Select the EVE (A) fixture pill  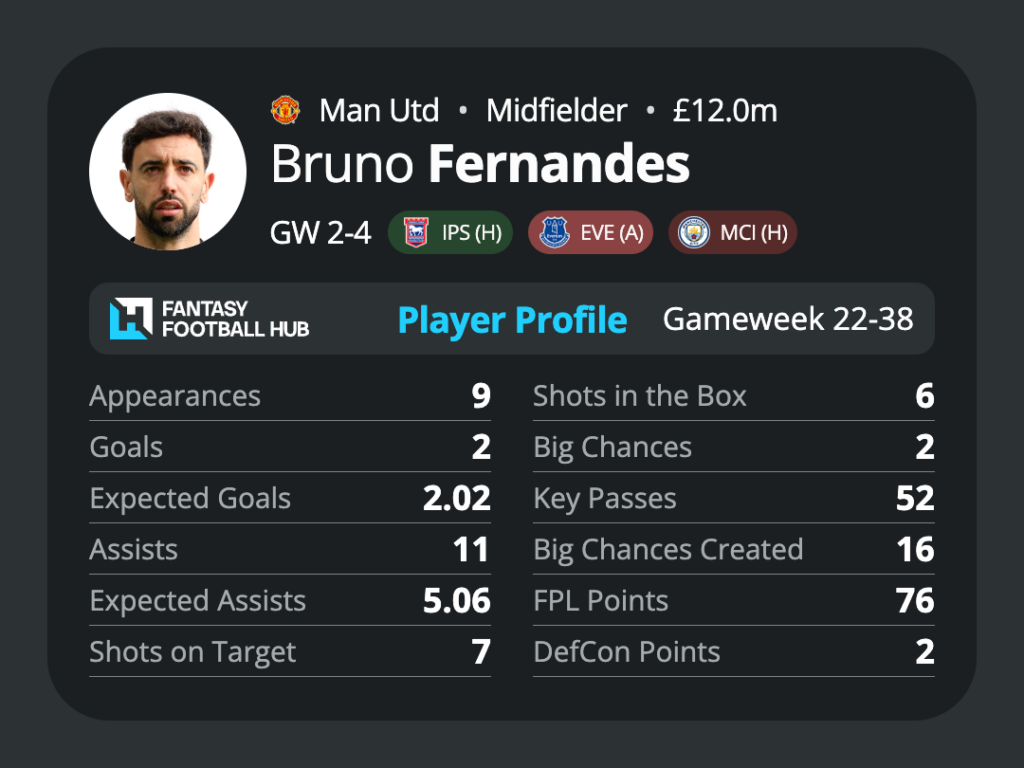coord(590,232)
